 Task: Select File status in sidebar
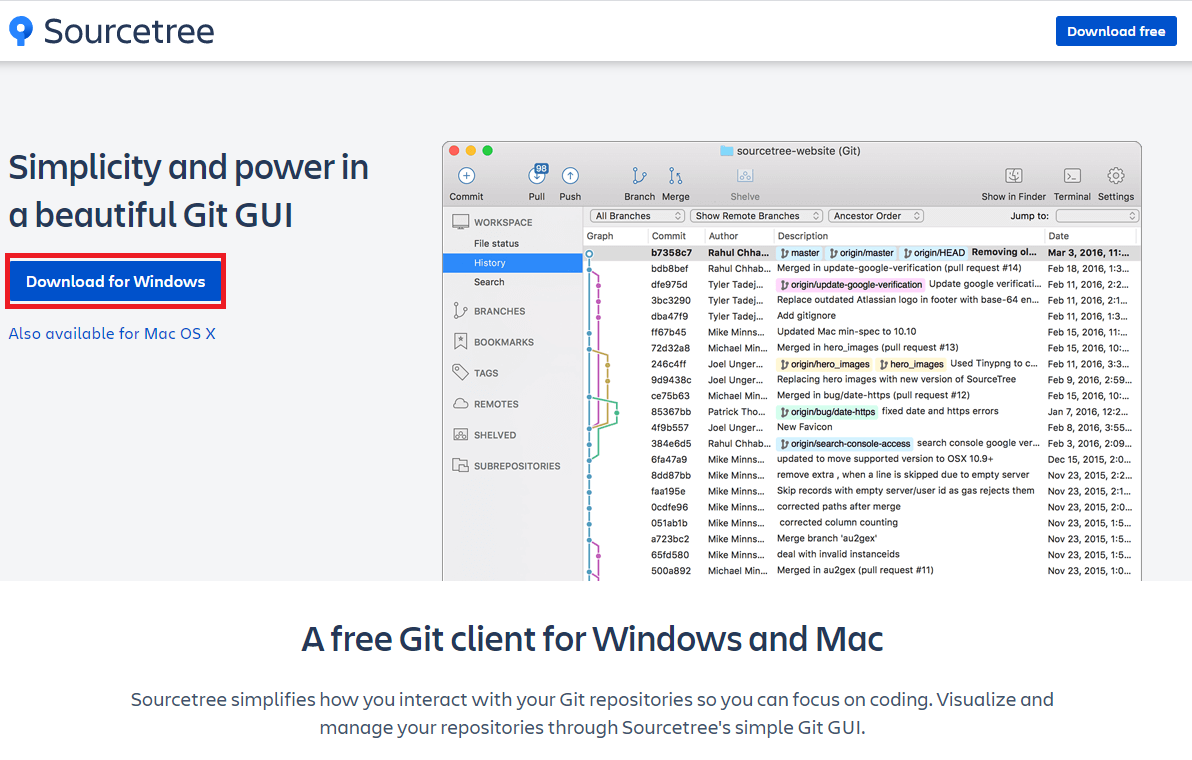pyautogui.click(x=496, y=243)
